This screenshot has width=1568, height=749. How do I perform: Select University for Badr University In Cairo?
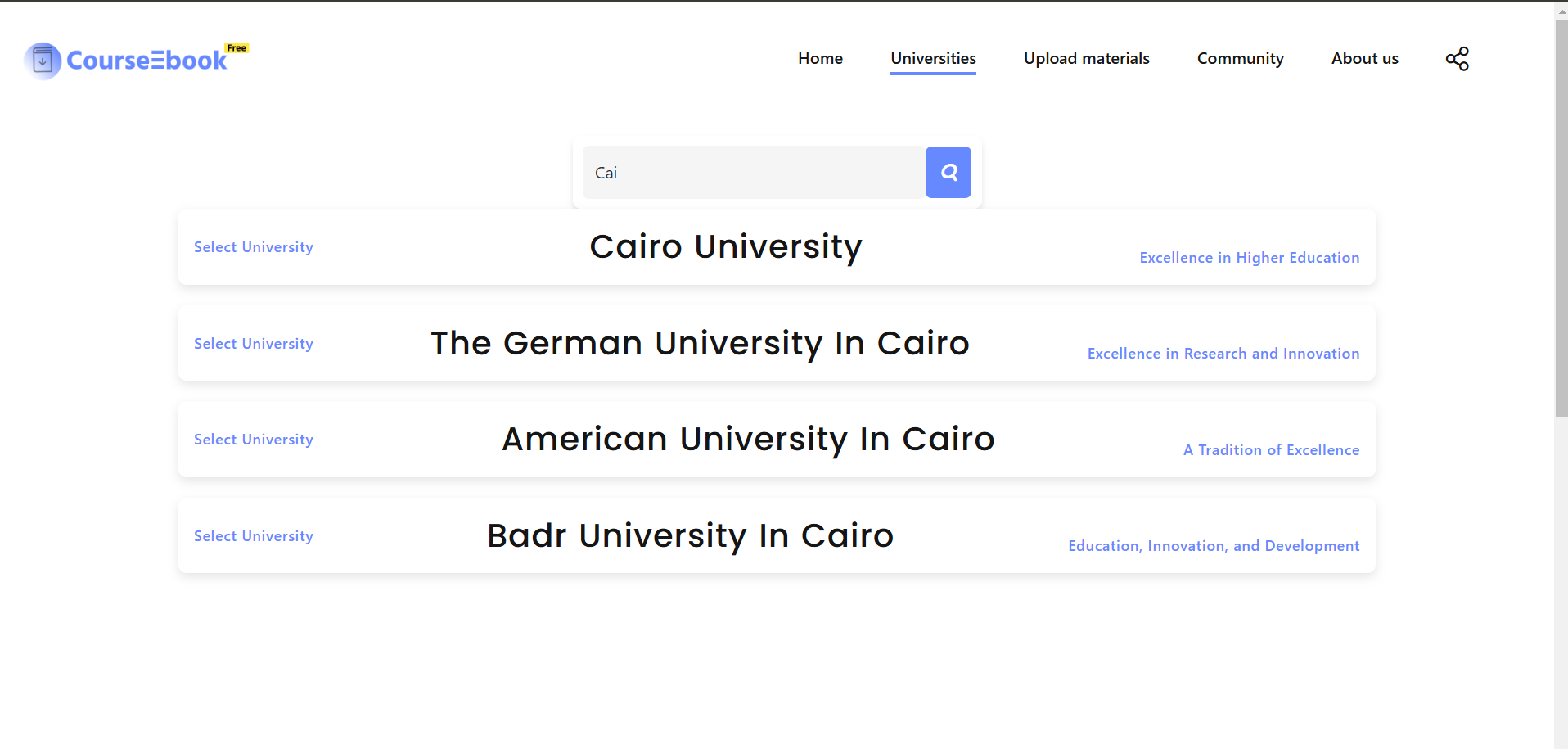pos(254,536)
